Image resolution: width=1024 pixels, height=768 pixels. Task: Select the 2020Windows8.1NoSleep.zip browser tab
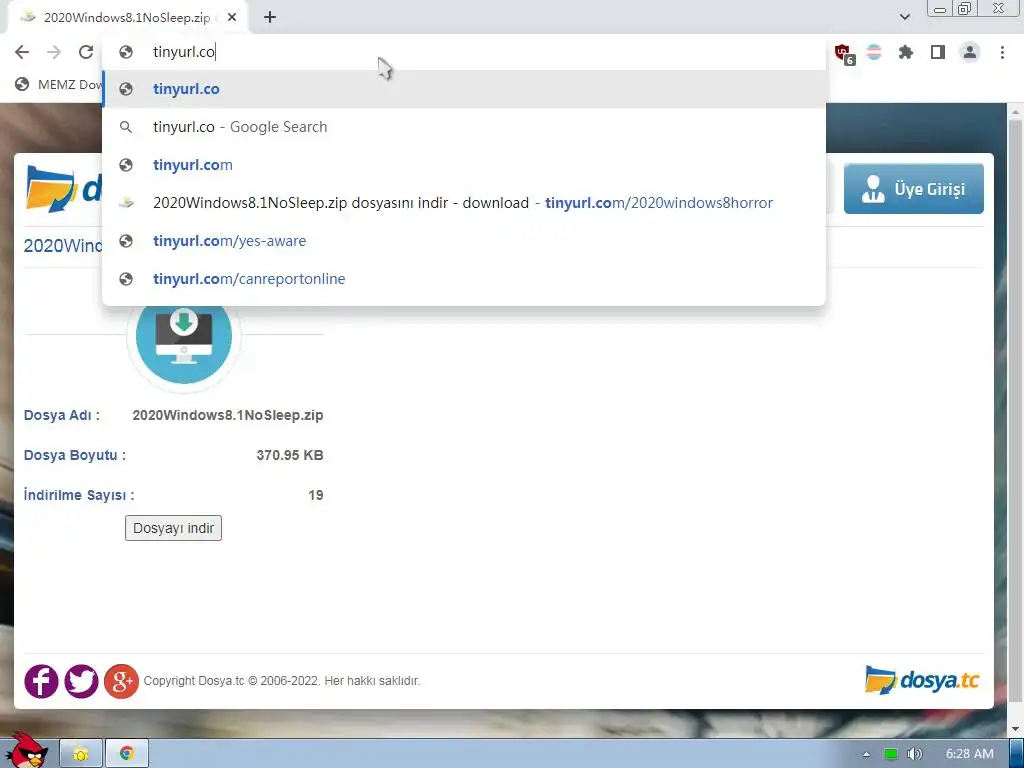[127, 18]
